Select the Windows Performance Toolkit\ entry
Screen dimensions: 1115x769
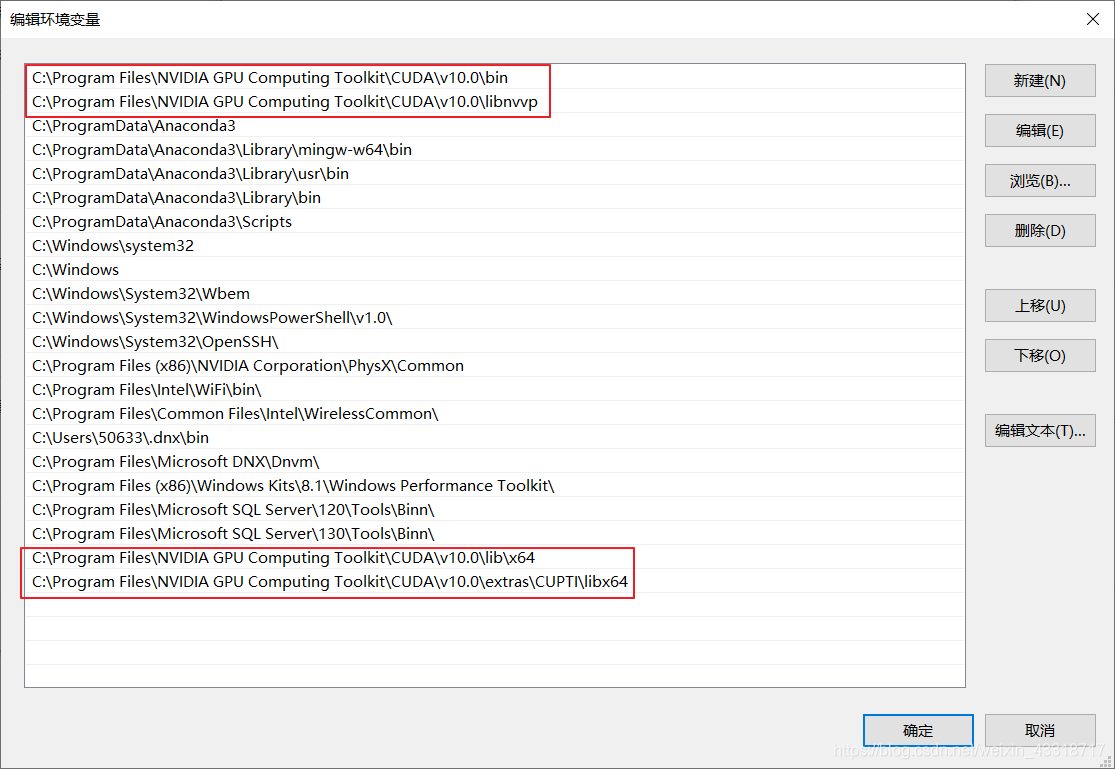495,486
